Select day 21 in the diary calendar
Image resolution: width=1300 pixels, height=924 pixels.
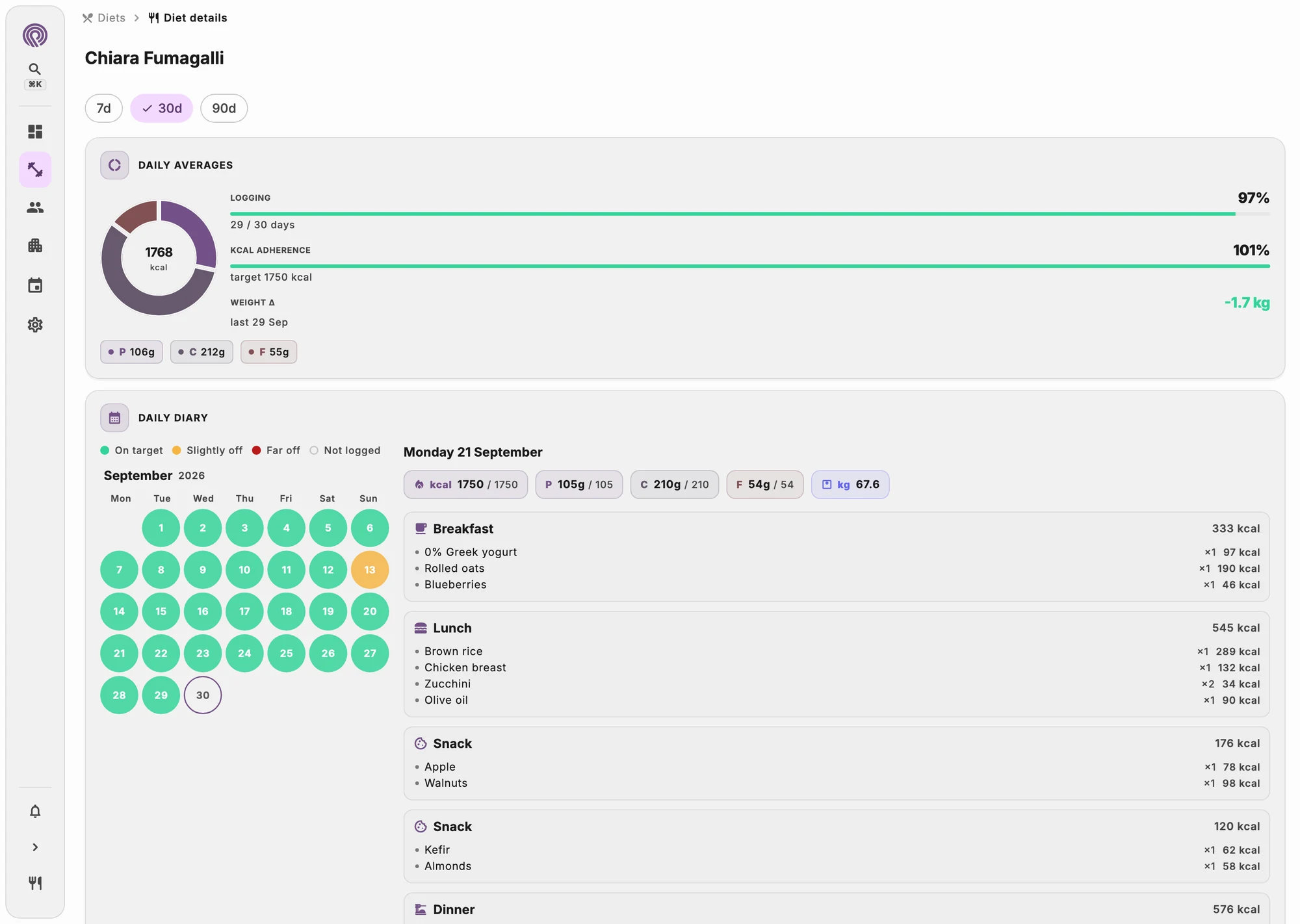pos(120,654)
